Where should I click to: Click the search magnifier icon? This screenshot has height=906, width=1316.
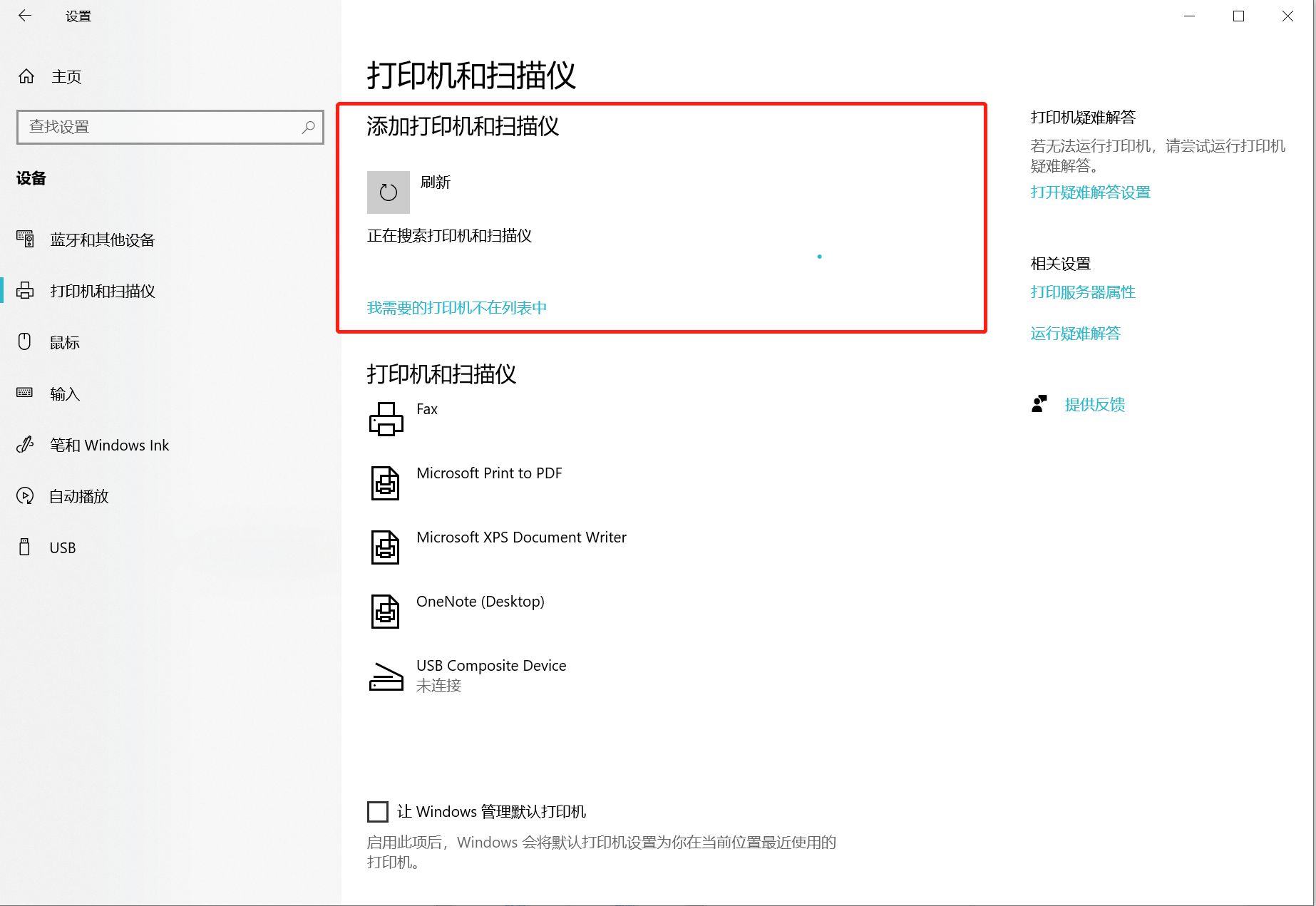(x=308, y=127)
